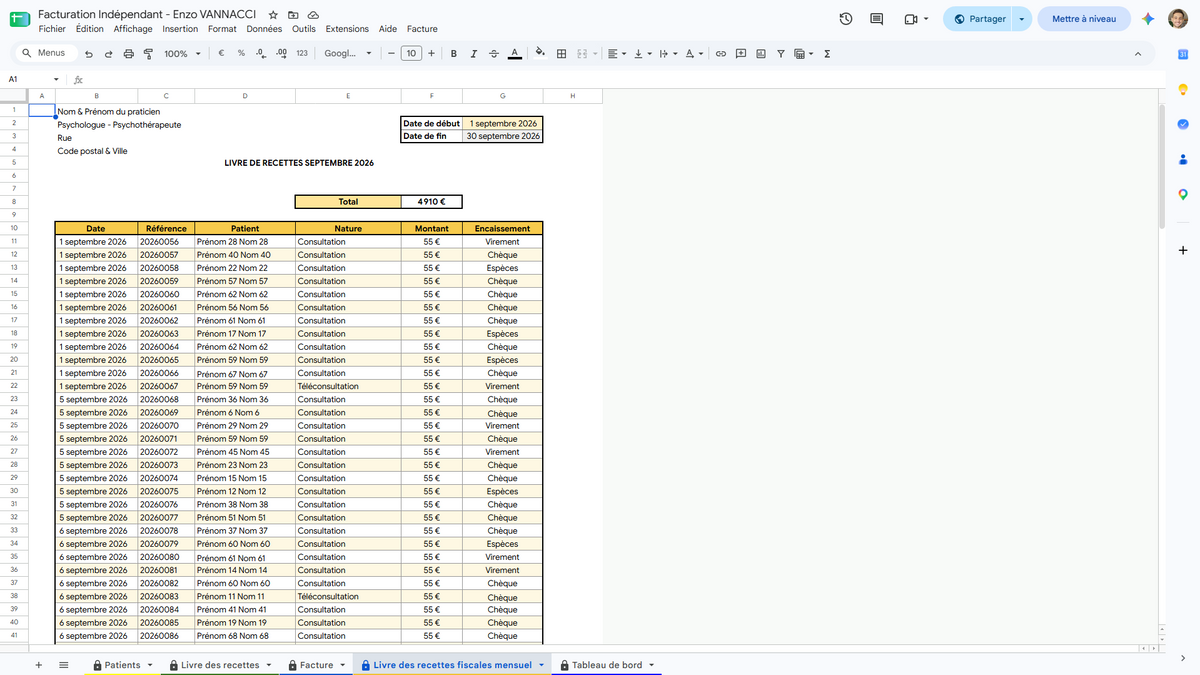Increase decimal places
Screen dimensions: 1200x675
click(281, 54)
